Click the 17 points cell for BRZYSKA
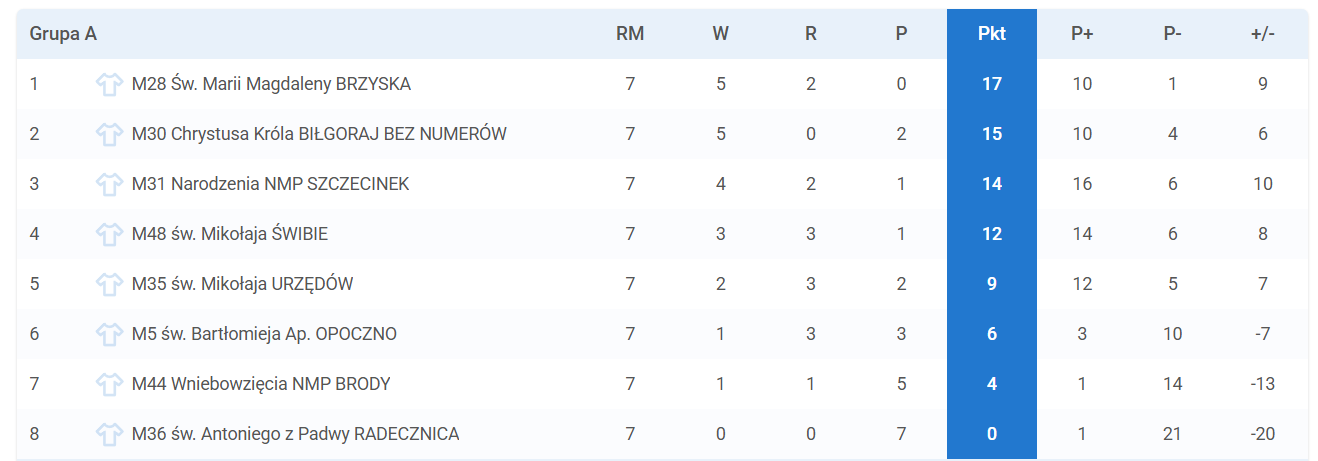 992,84
